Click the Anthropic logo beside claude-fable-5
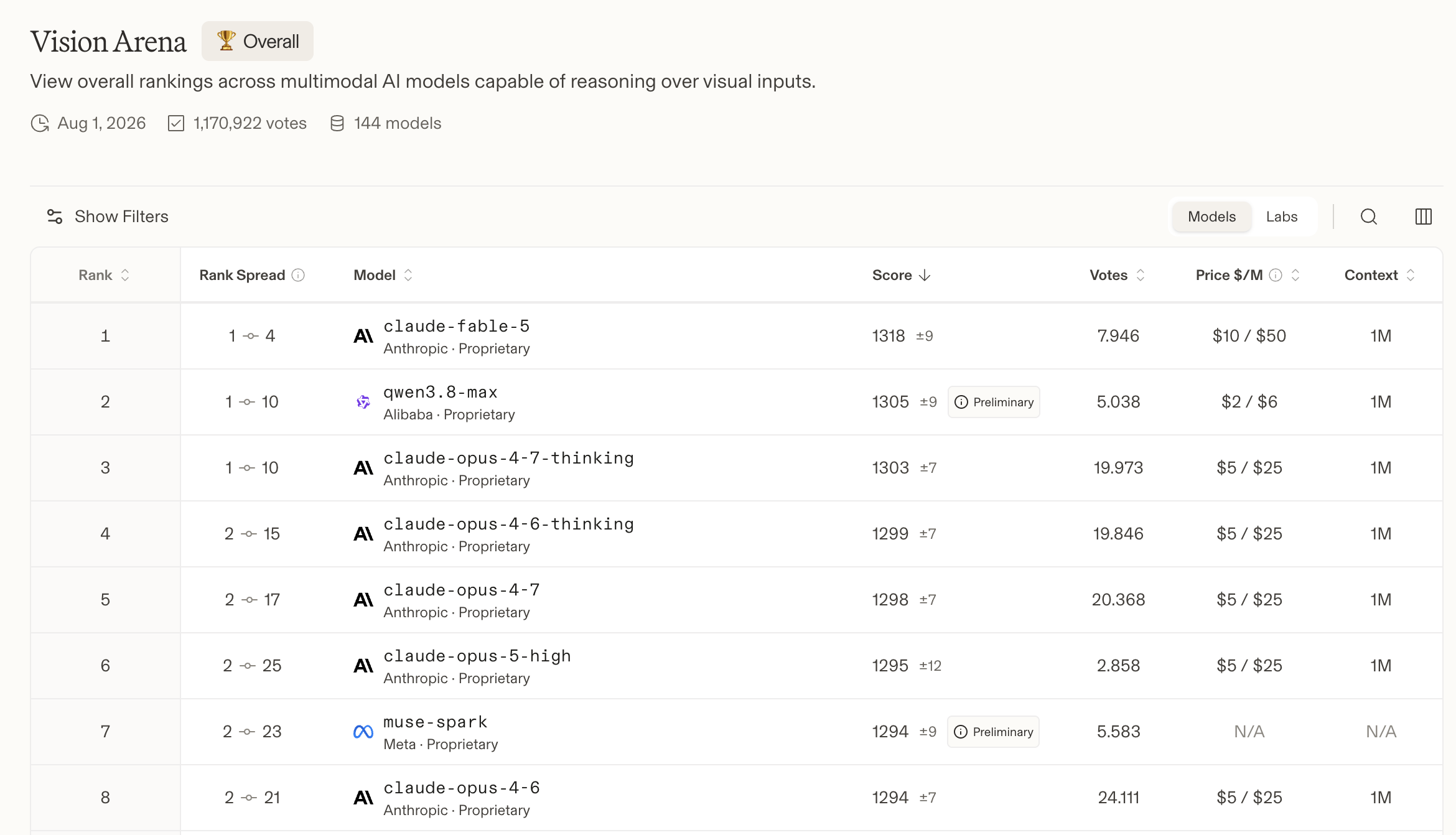This screenshot has height=835, width=1456. (x=363, y=336)
